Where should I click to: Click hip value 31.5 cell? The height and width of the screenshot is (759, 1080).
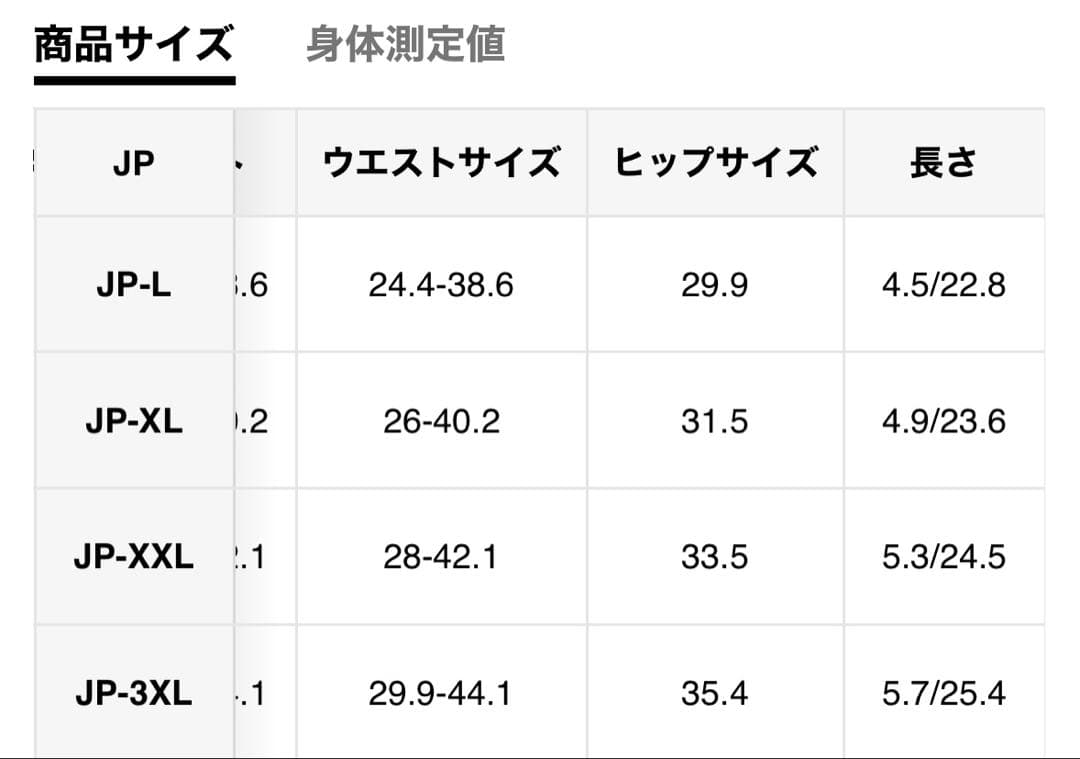click(715, 421)
